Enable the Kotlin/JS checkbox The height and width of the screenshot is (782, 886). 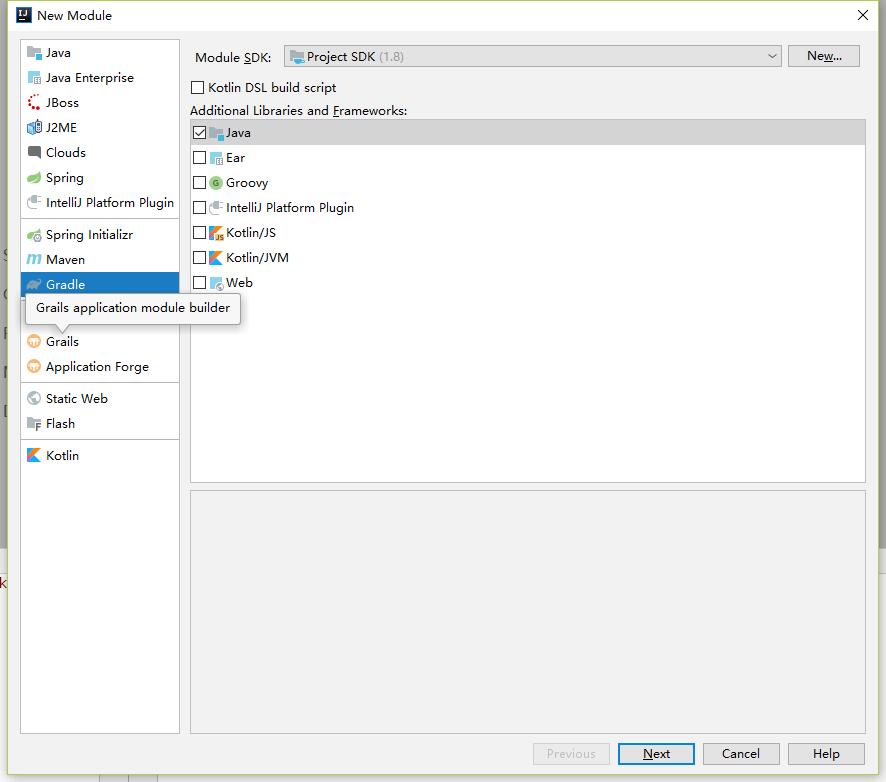(199, 232)
